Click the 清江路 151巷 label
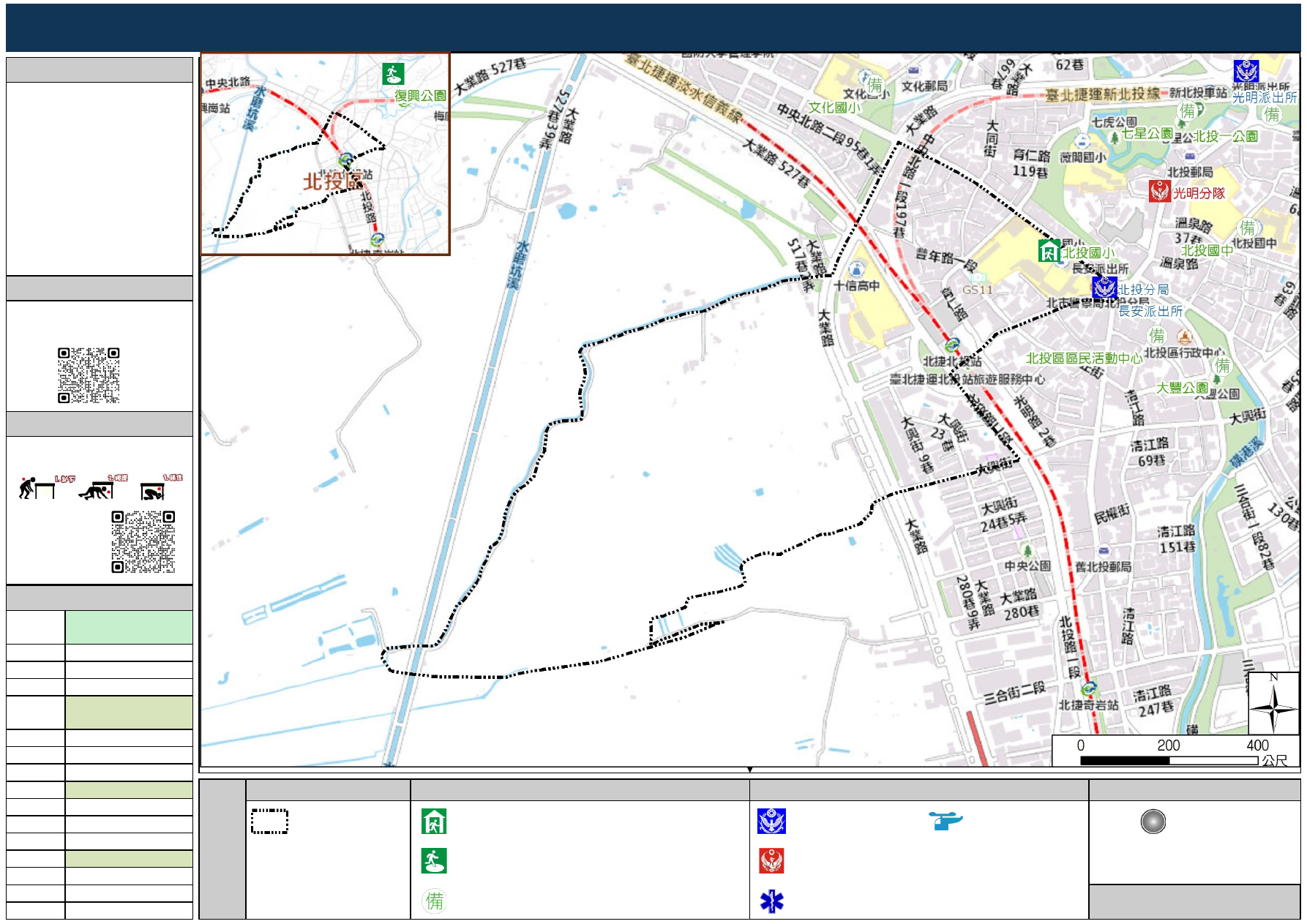 1177,538
